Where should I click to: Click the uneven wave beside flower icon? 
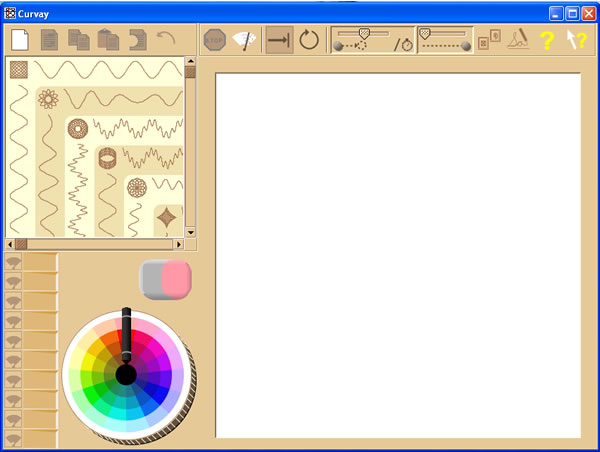[x=123, y=99]
